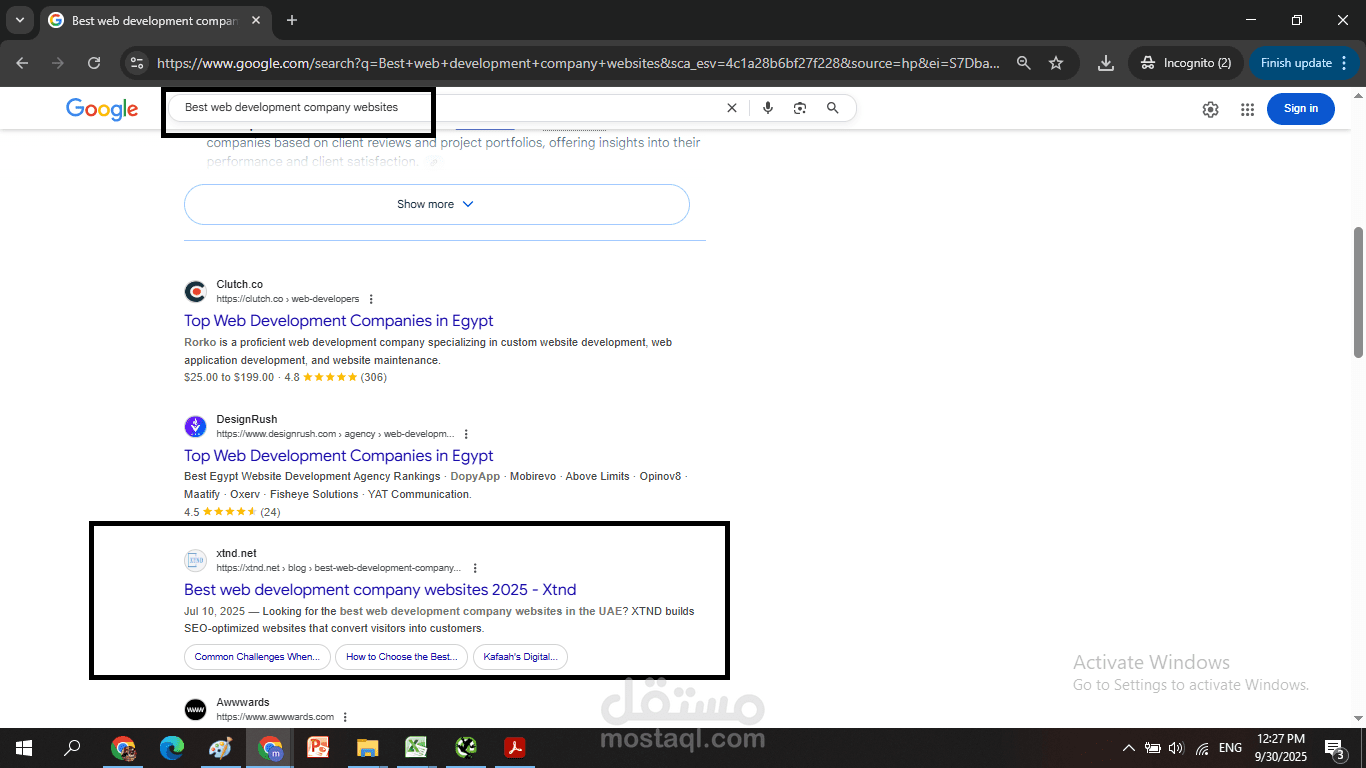Go back to the previous page

23,63
